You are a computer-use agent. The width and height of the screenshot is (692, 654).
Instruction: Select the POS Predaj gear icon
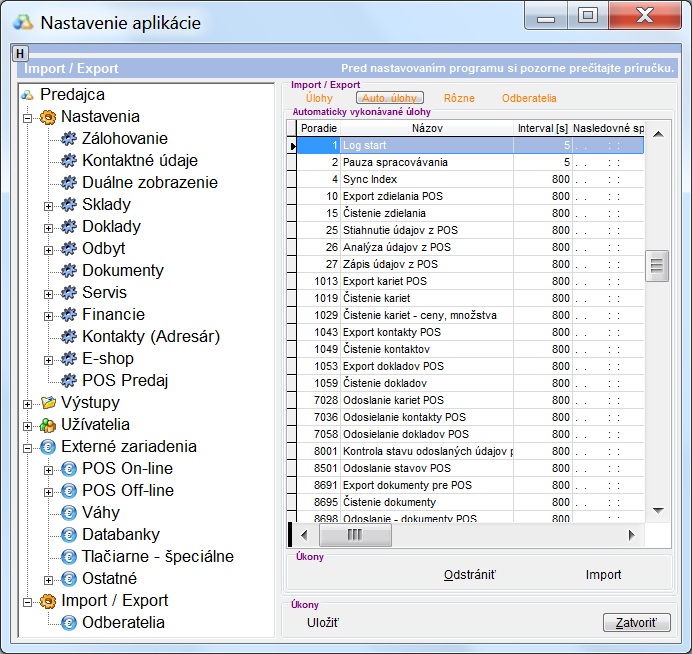pyautogui.click(x=69, y=381)
